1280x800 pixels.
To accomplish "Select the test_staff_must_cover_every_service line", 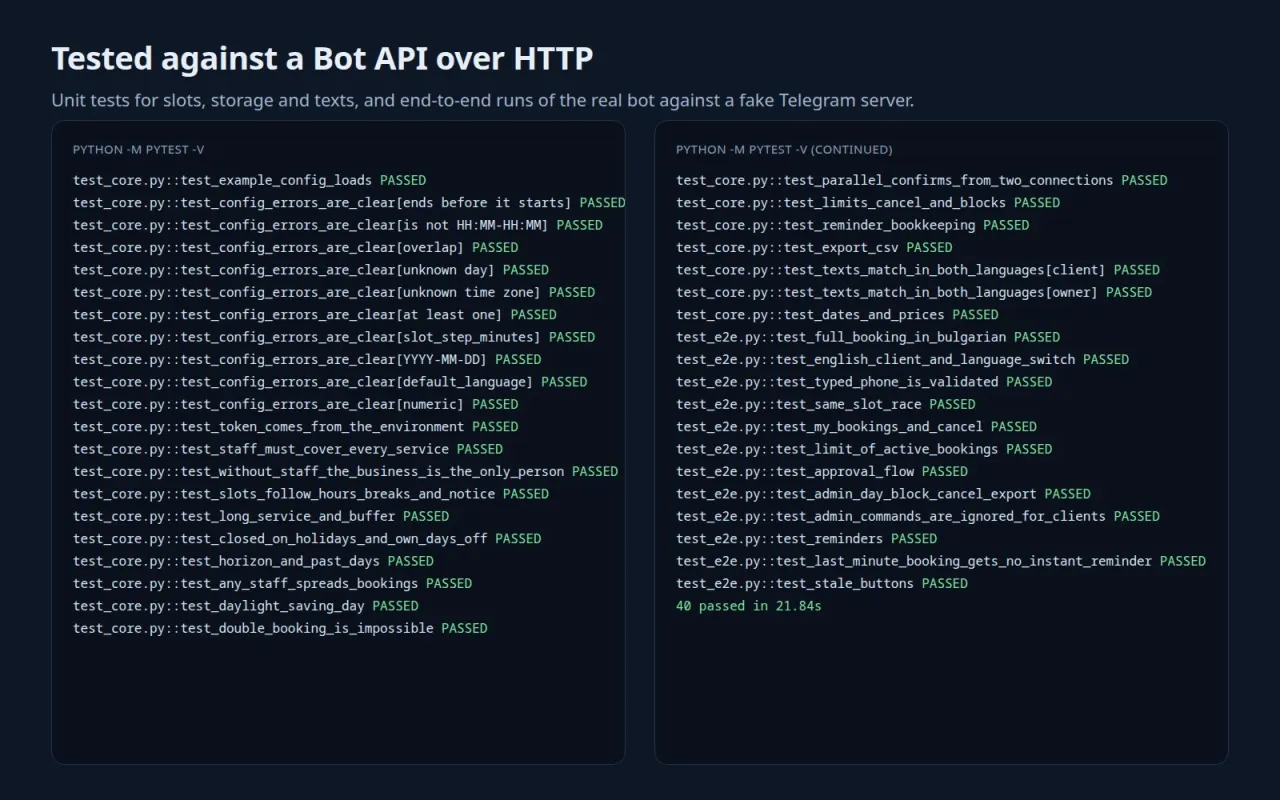I will tap(288, 449).
